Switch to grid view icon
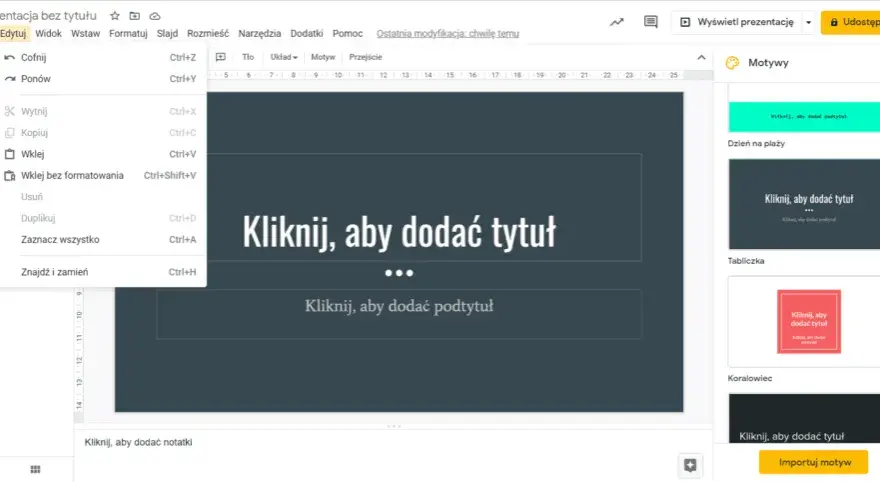The height and width of the screenshot is (482, 880). coord(35,469)
